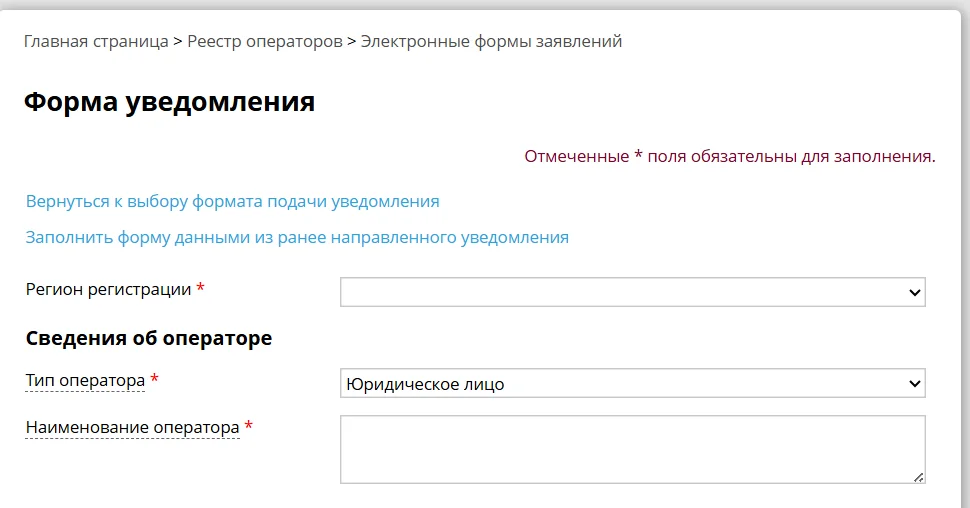
Task: Click the red asterisk next to Регион регистрации
Action: point(200,288)
